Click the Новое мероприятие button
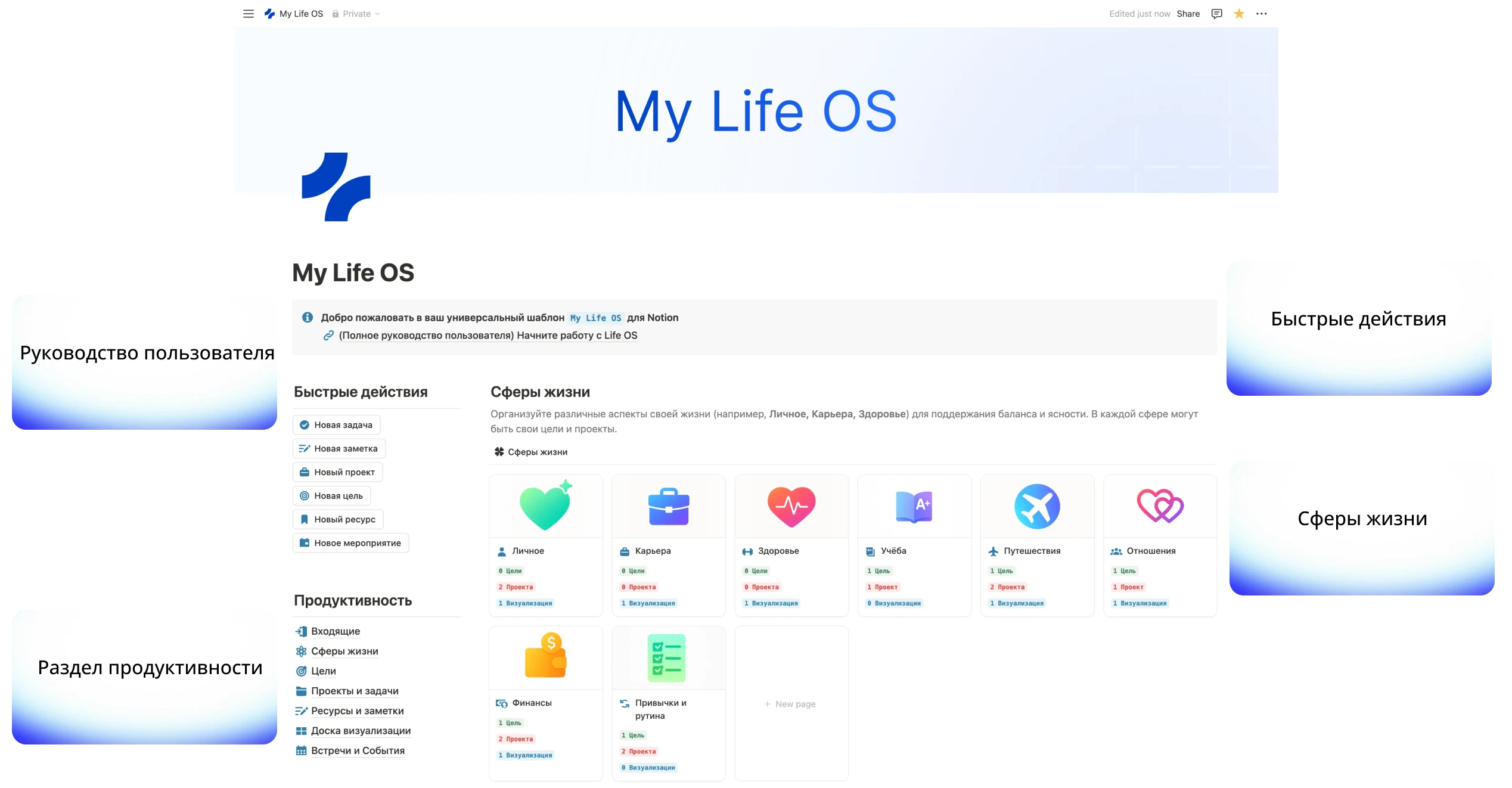 (x=351, y=543)
